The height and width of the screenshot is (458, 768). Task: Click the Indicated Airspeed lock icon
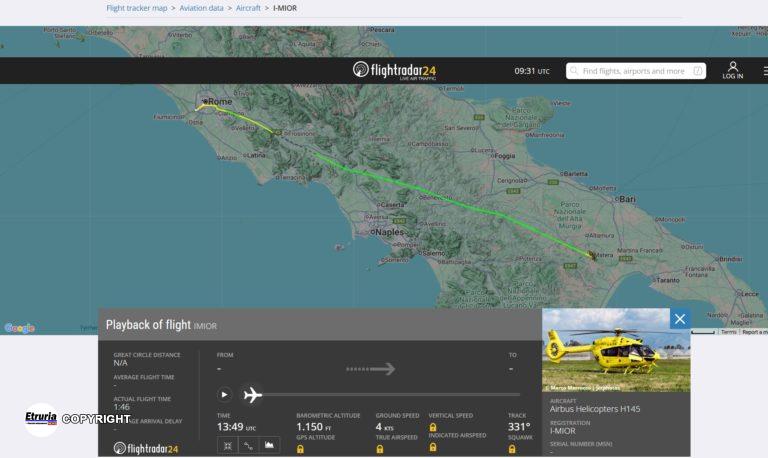coord(432,447)
